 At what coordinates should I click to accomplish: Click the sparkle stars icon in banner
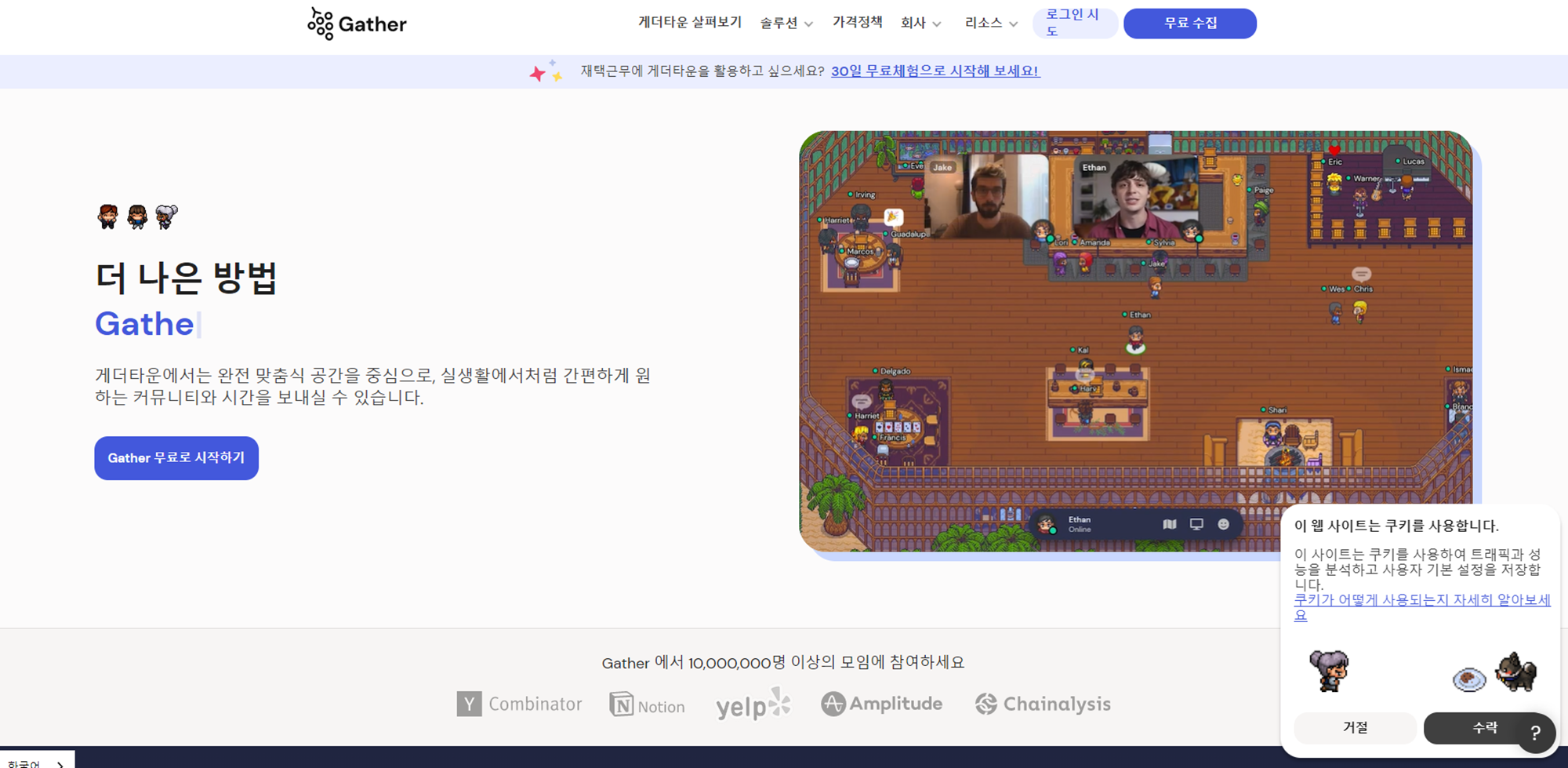click(546, 71)
